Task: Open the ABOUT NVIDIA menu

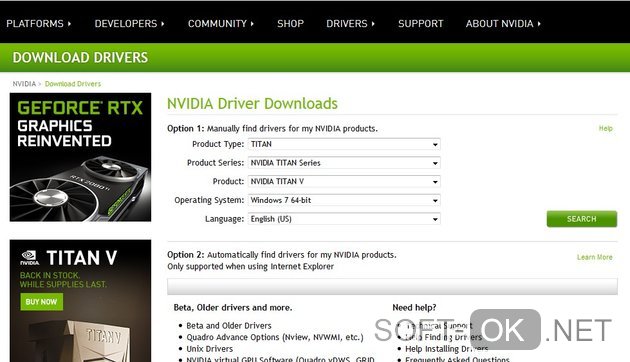Action: click(503, 24)
